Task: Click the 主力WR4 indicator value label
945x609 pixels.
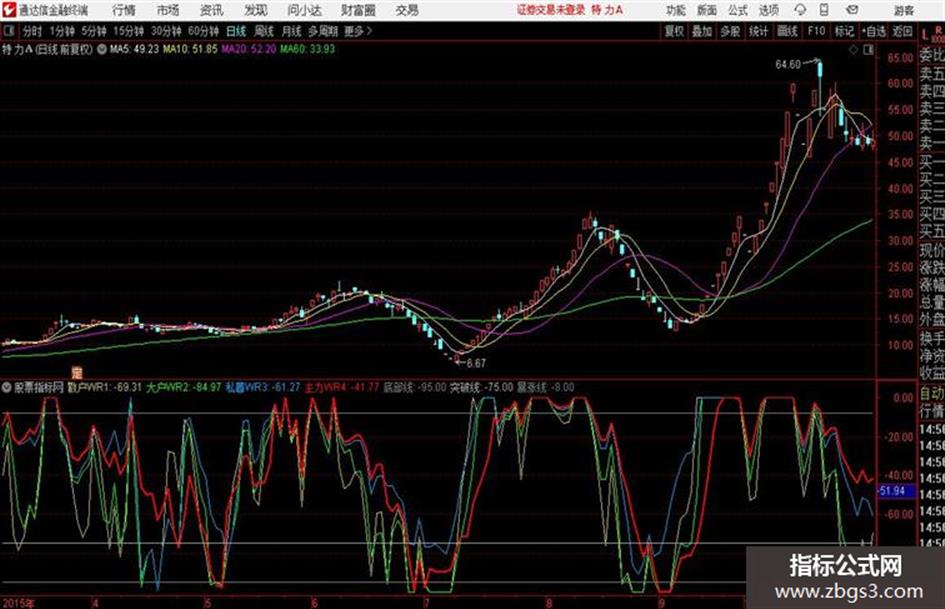Action: coord(342,387)
